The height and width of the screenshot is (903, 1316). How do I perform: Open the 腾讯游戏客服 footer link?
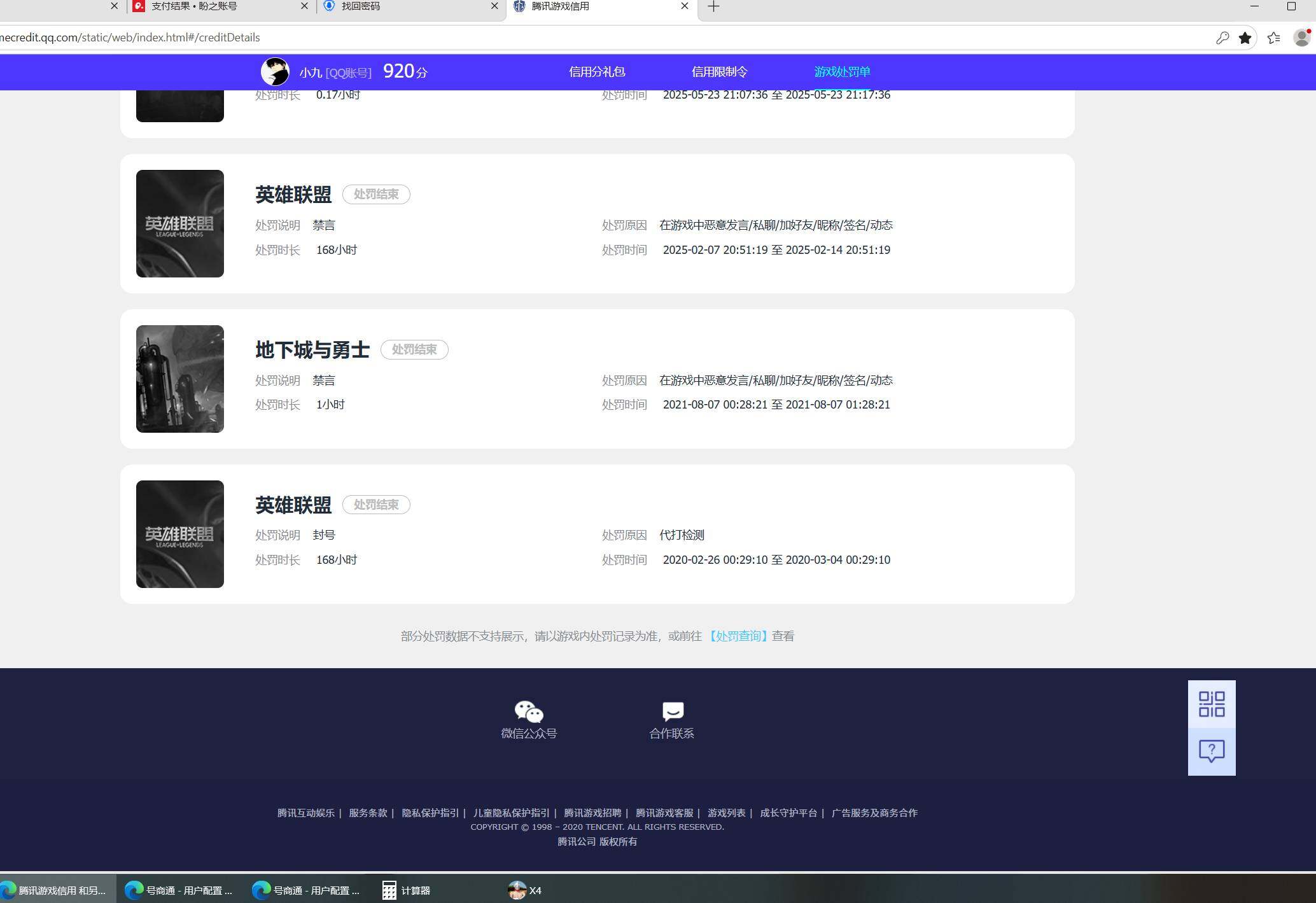(664, 813)
